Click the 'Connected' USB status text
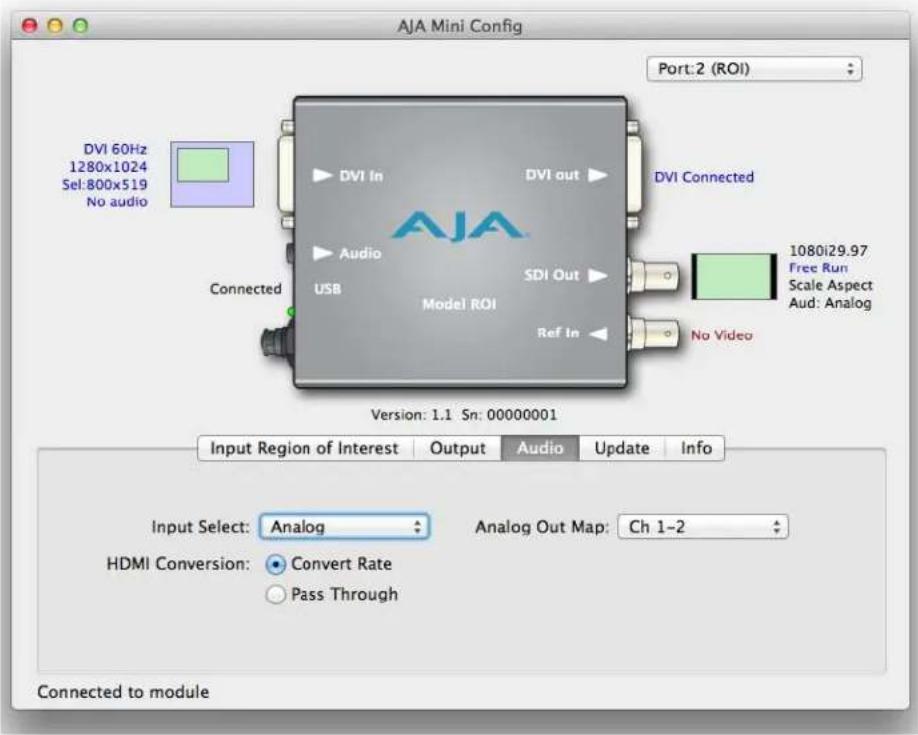The height and width of the screenshot is (735, 918). coord(245,289)
